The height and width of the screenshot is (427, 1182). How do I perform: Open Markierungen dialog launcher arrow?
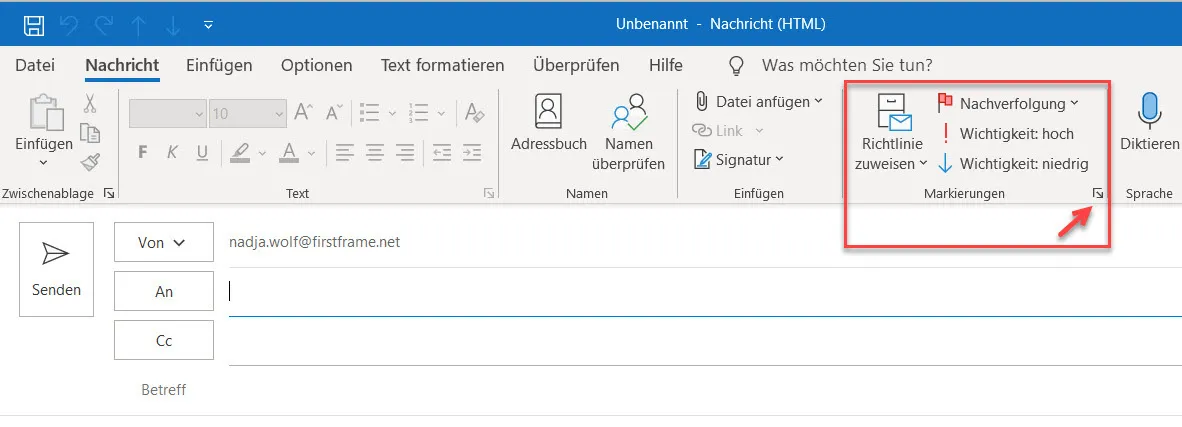click(x=1098, y=194)
